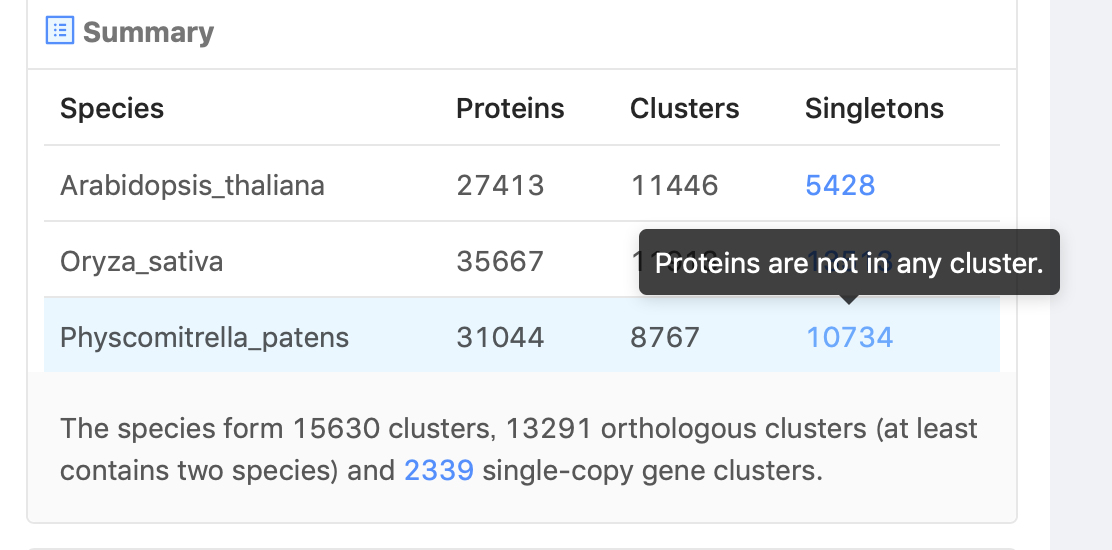Click the Oryza_sativa protein count 35667
The image size is (1112, 550).
tap(500, 262)
